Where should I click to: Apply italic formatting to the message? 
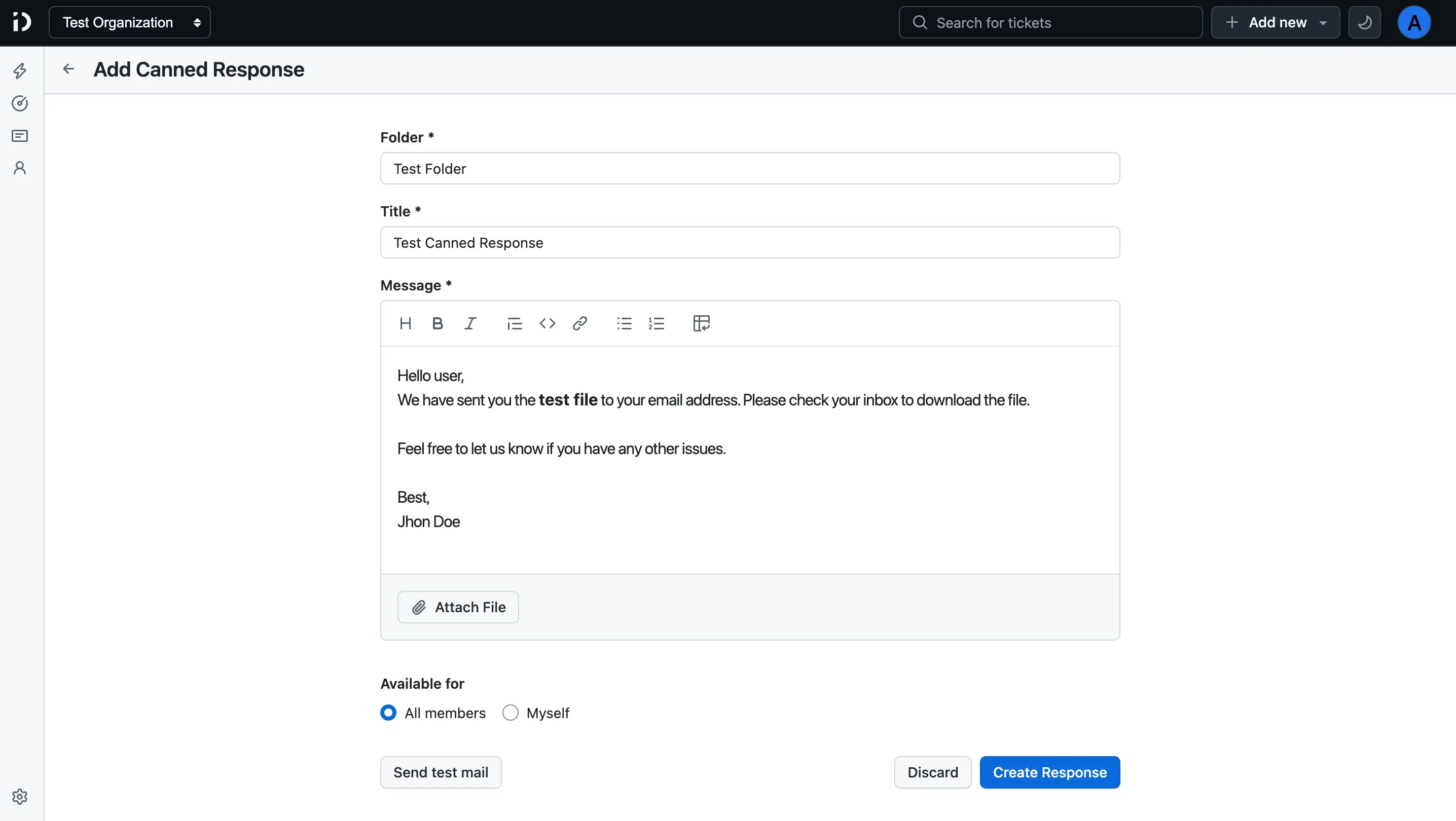coord(470,323)
